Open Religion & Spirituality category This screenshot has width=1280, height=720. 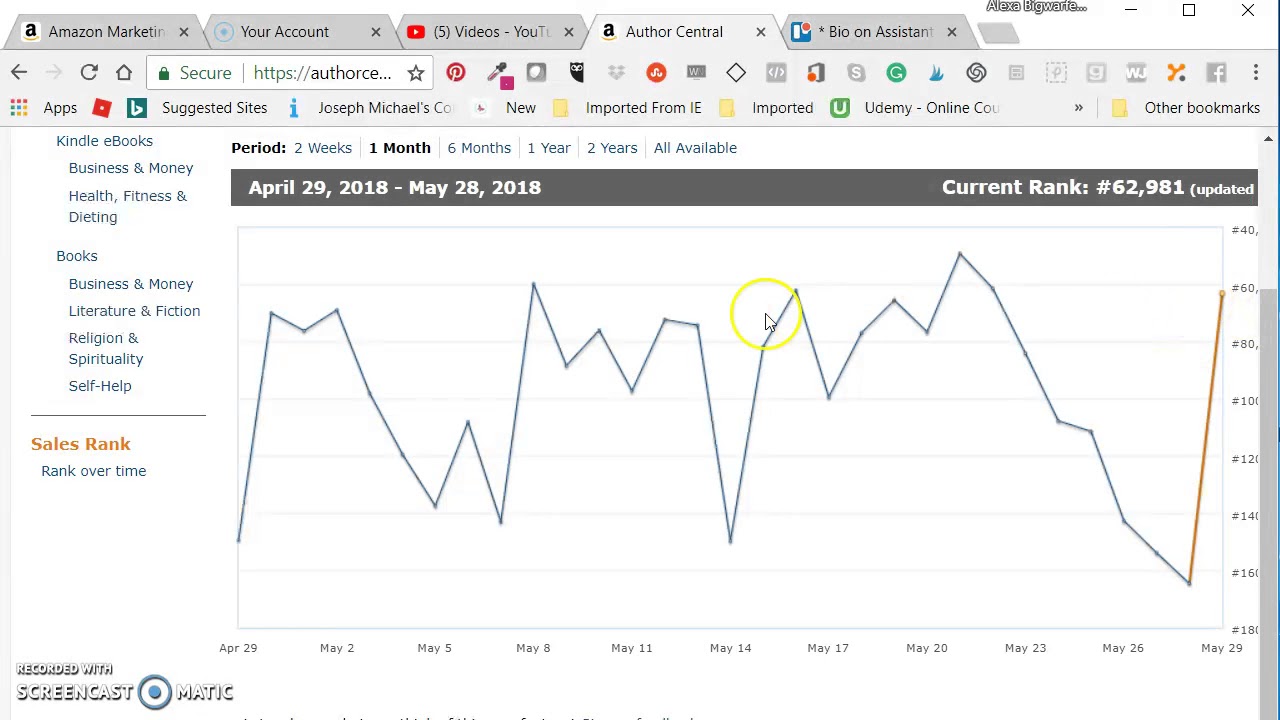pyautogui.click(x=106, y=348)
